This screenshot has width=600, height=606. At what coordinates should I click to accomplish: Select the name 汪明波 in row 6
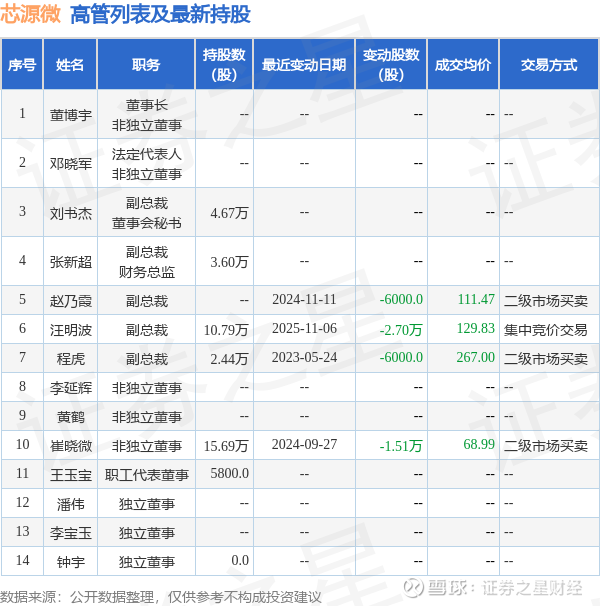(71, 330)
